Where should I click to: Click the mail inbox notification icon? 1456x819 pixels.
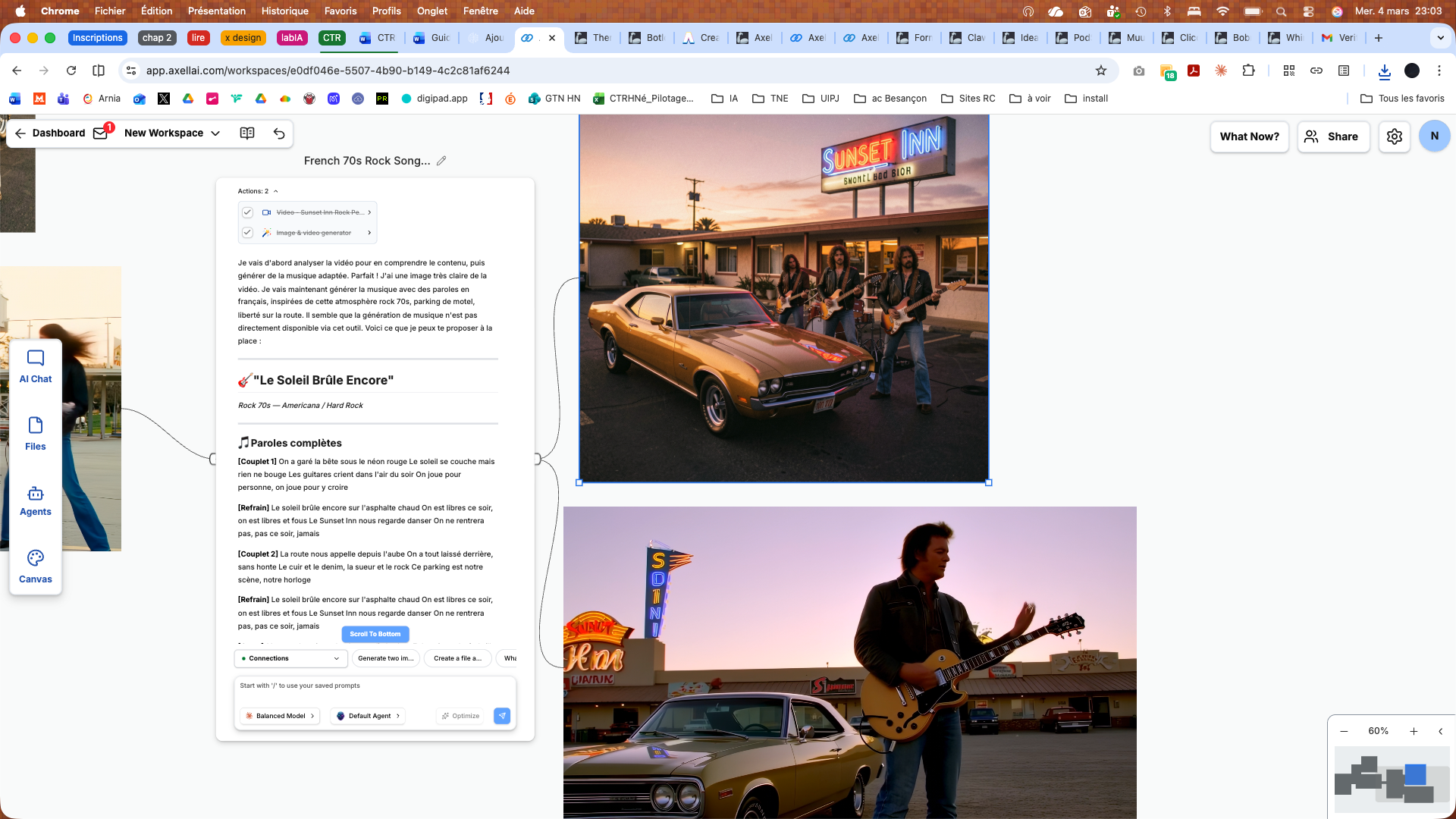100,133
